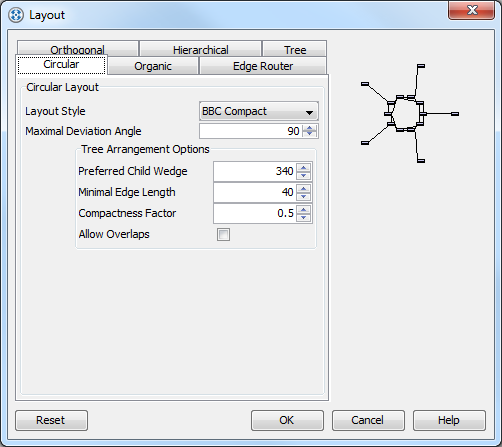Confirm with the OK button
This screenshot has height=447, width=502.
point(287,420)
